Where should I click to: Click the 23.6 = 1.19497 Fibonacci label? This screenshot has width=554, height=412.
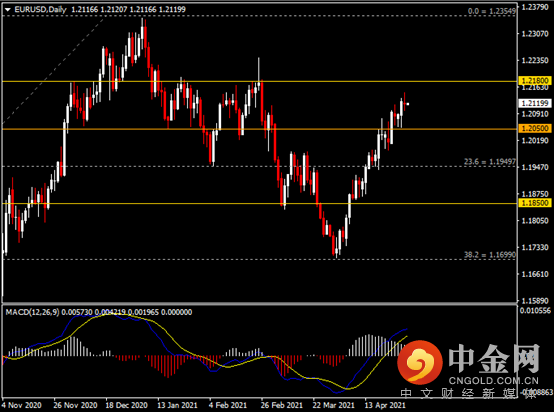490,162
